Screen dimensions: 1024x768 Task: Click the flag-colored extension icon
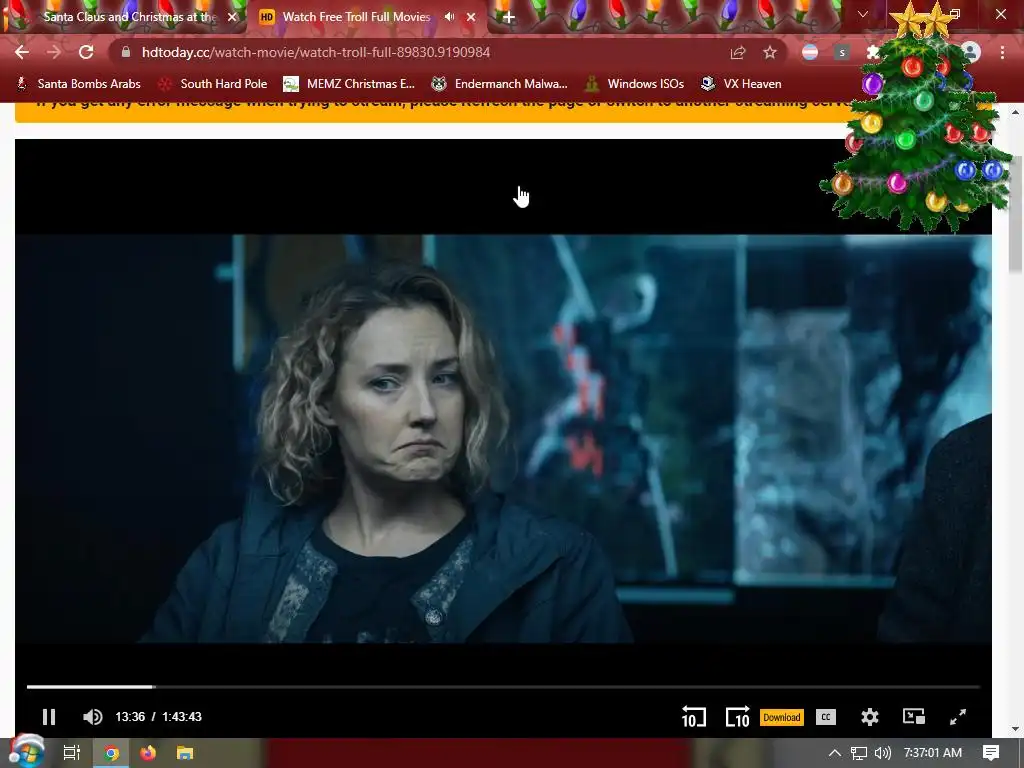[810, 52]
